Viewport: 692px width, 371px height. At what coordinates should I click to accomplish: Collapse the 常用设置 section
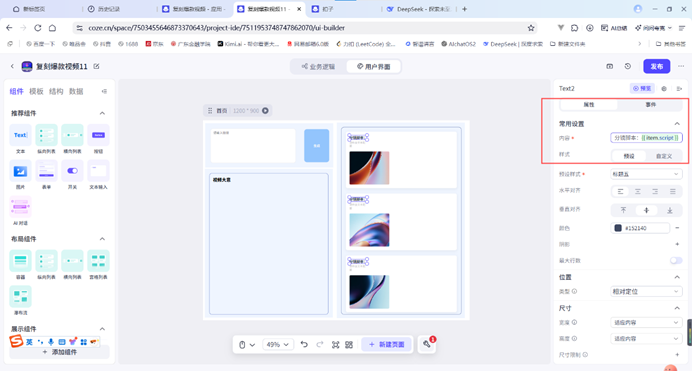click(677, 124)
